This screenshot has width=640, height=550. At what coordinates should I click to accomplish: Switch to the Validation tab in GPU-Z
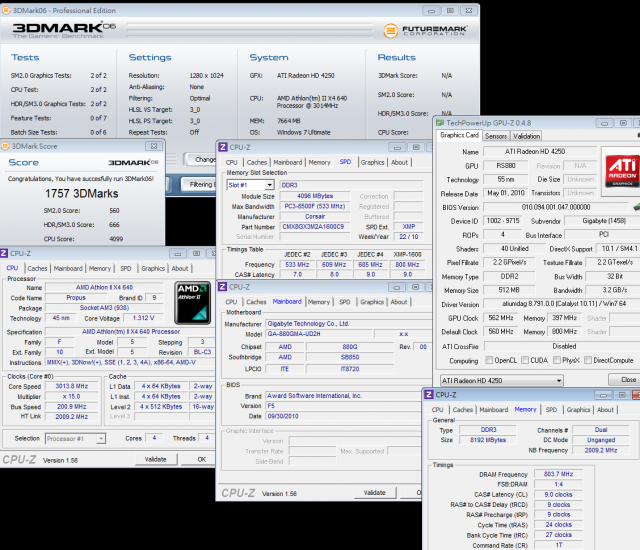pos(526,136)
